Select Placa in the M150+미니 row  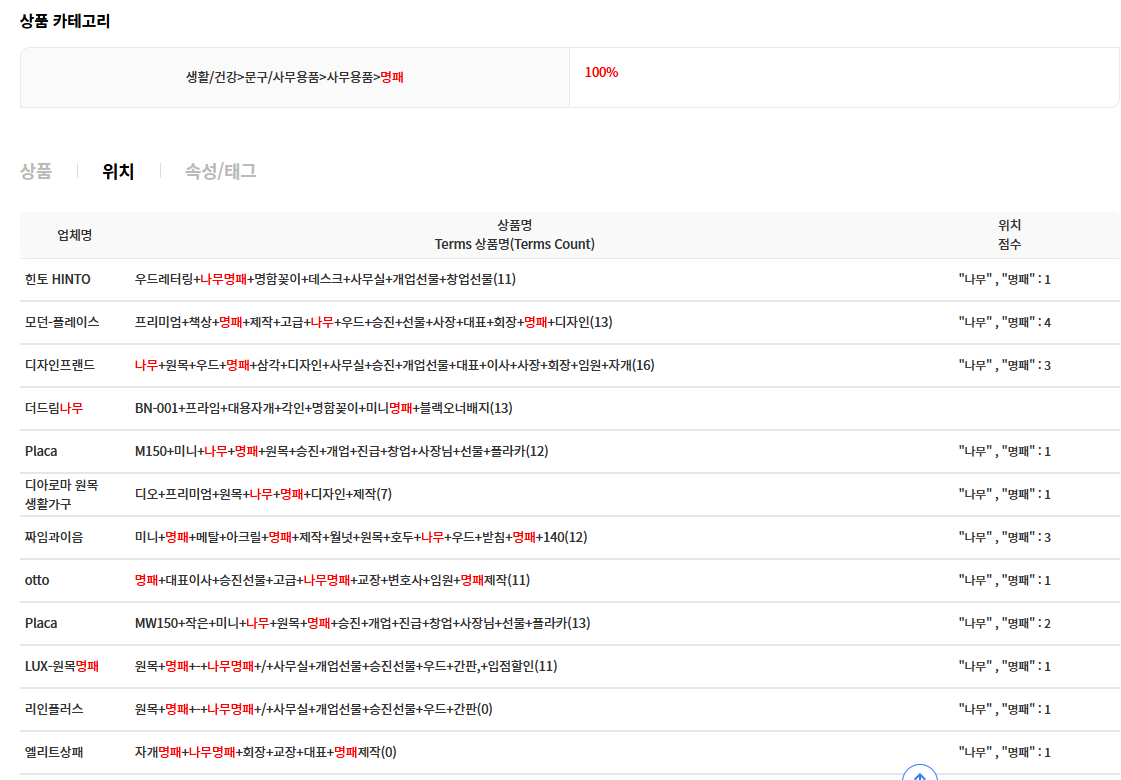[x=41, y=451]
